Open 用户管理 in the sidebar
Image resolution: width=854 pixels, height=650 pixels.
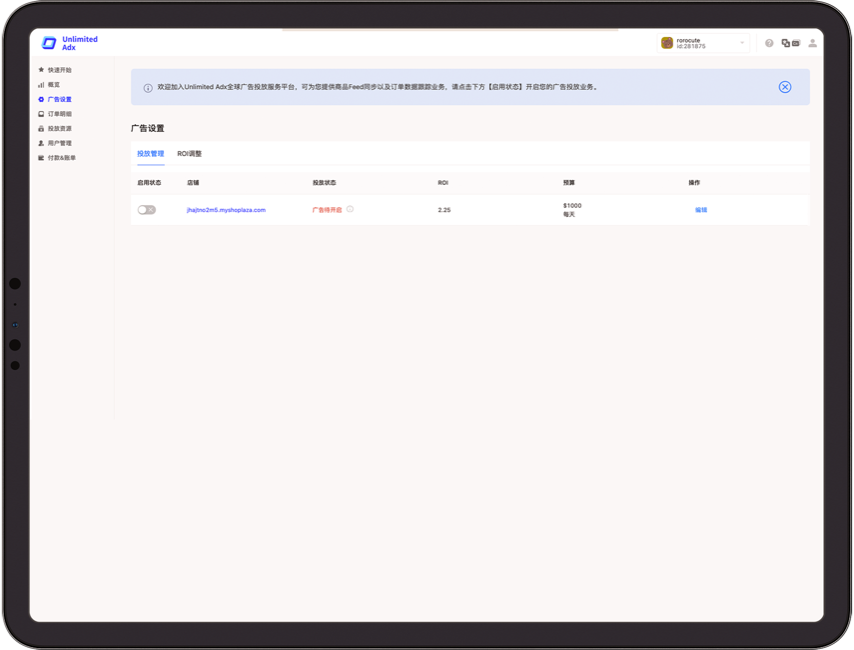pyautogui.click(x=59, y=143)
